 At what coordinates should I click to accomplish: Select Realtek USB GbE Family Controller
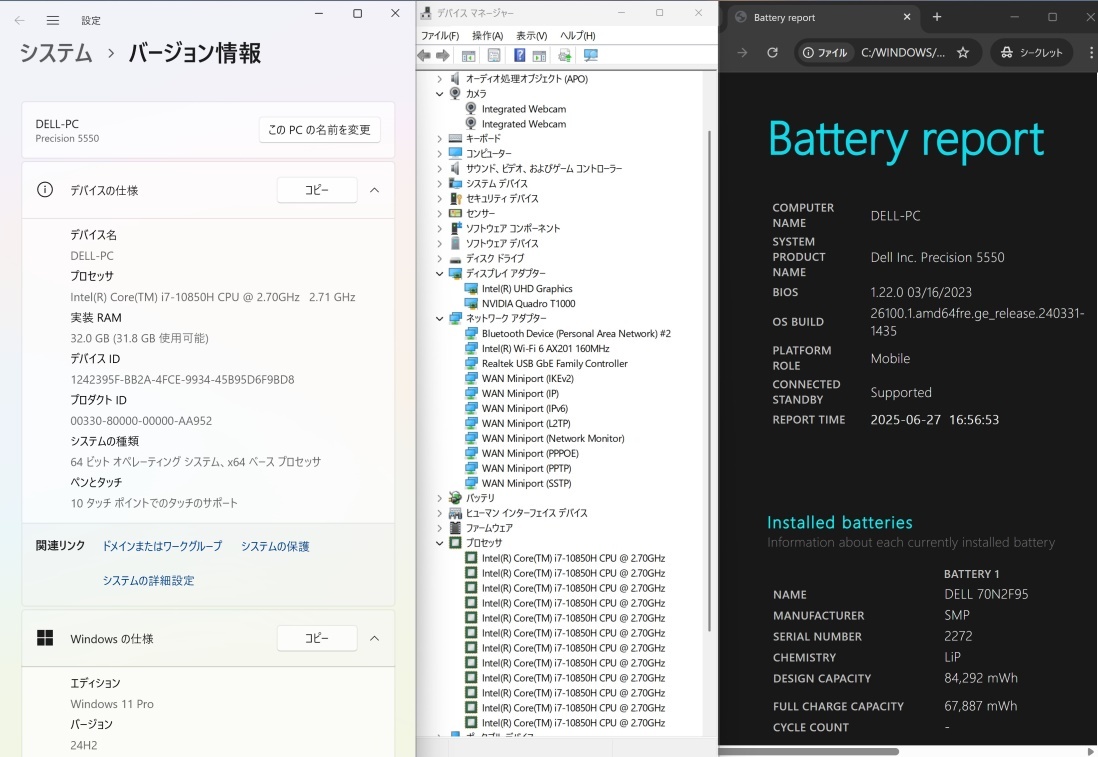pos(554,363)
